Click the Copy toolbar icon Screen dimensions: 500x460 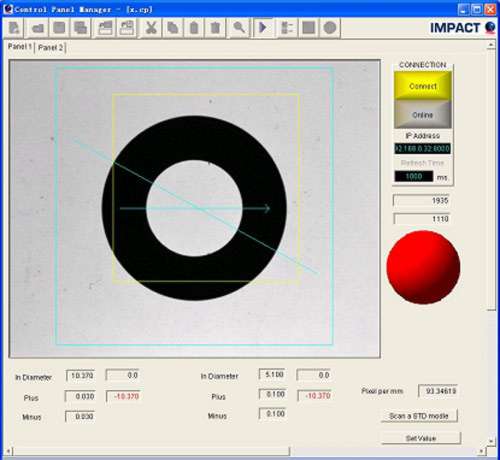click(172, 28)
